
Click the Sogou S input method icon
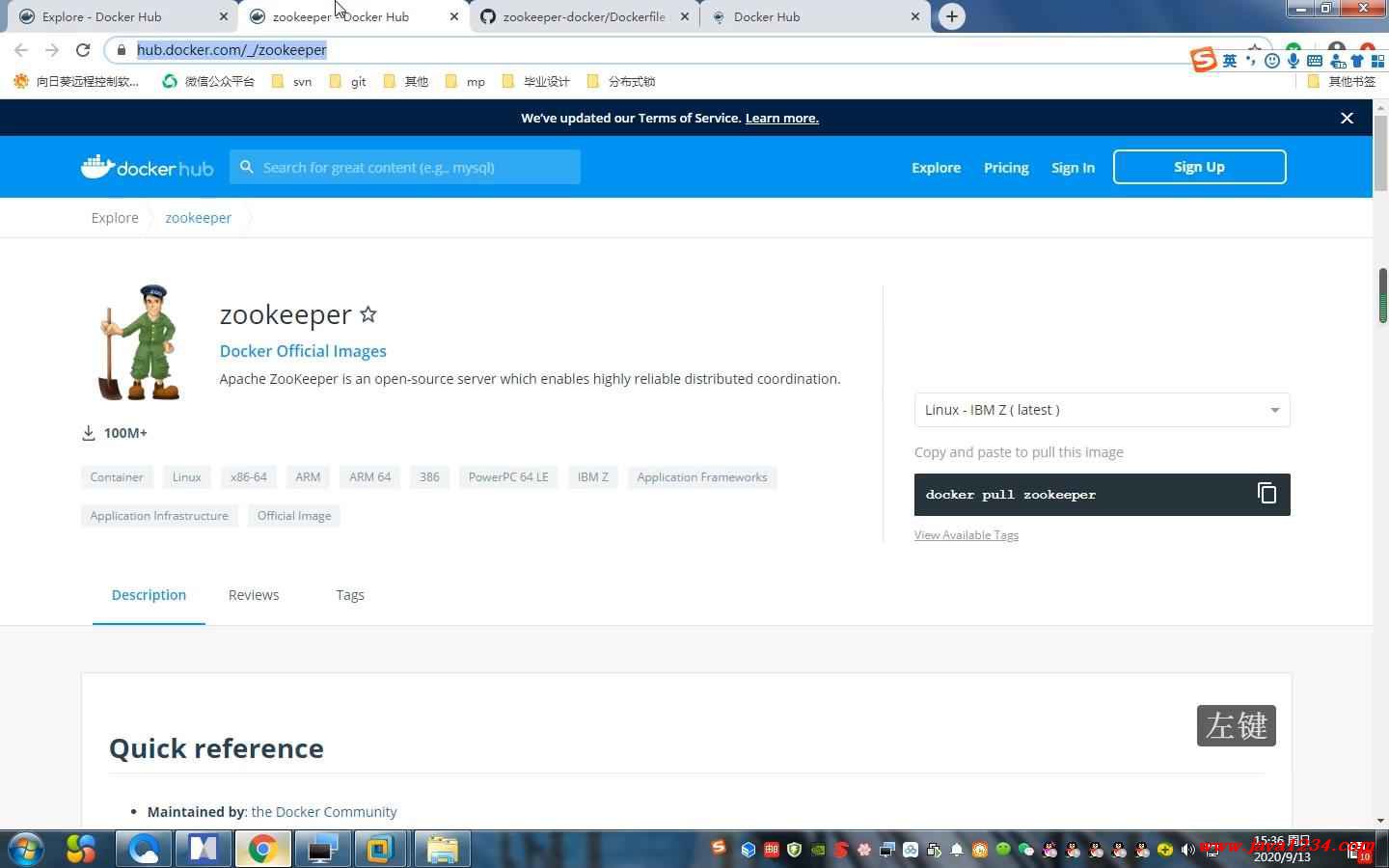coord(1203,60)
